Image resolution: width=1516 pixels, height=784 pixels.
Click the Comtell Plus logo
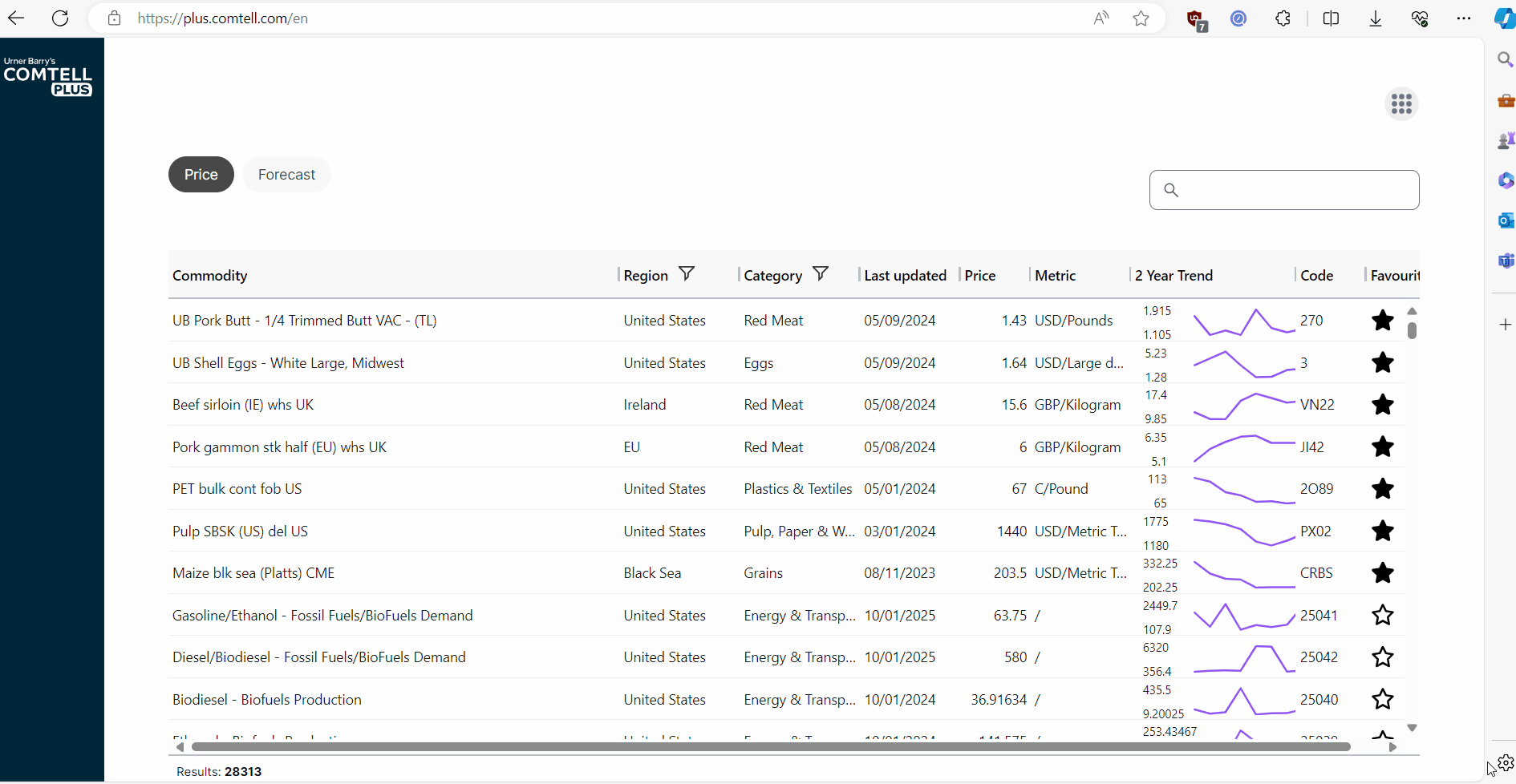[x=48, y=77]
